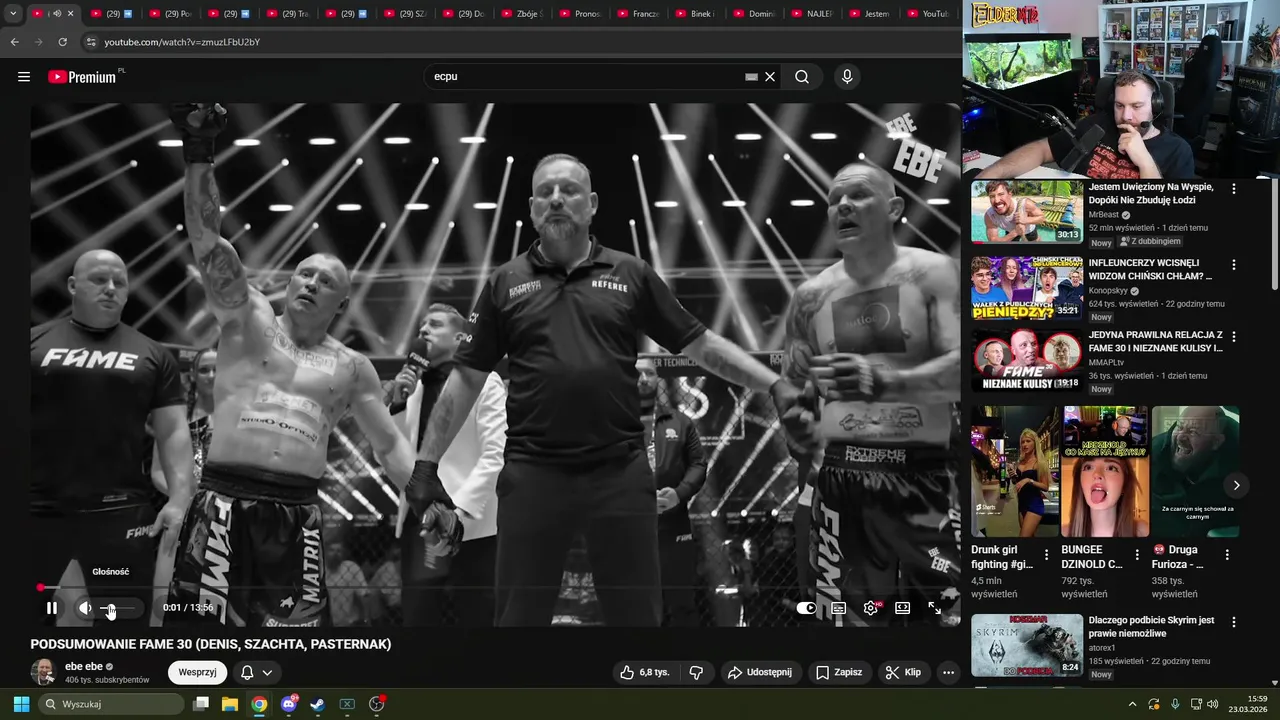
Task: Reload the page
Action: tap(62, 42)
